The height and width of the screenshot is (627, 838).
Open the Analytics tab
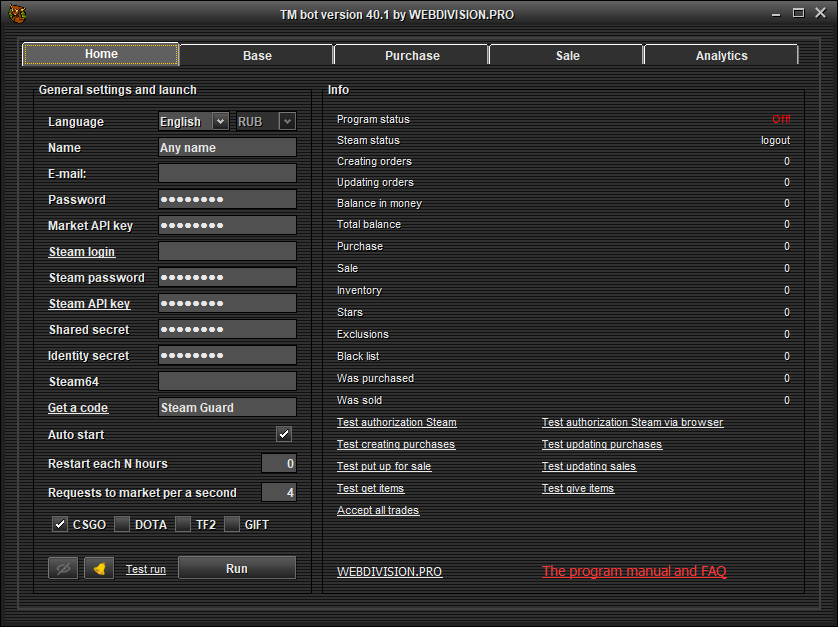(x=721, y=56)
